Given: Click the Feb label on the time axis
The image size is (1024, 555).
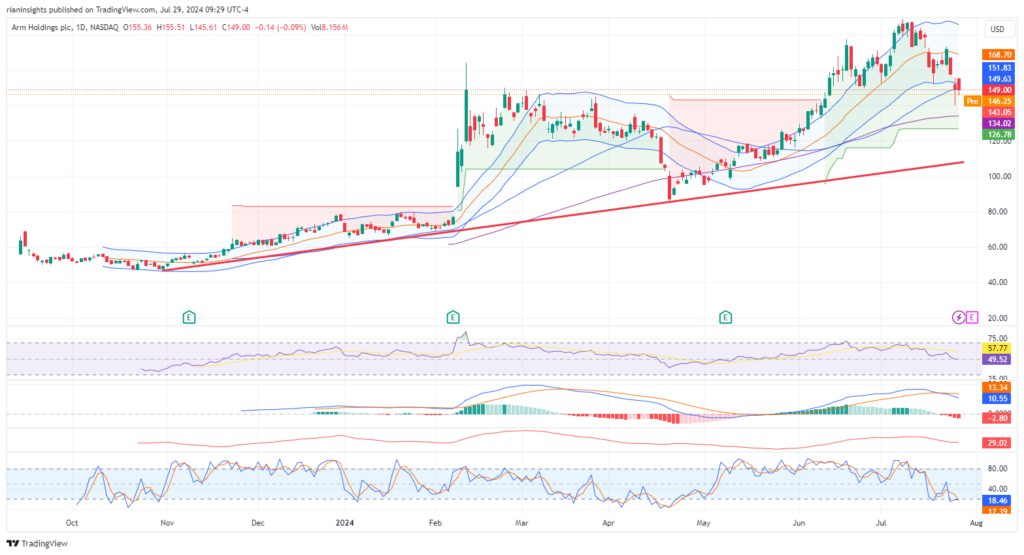Looking at the screenshot, I should point(435,523).
